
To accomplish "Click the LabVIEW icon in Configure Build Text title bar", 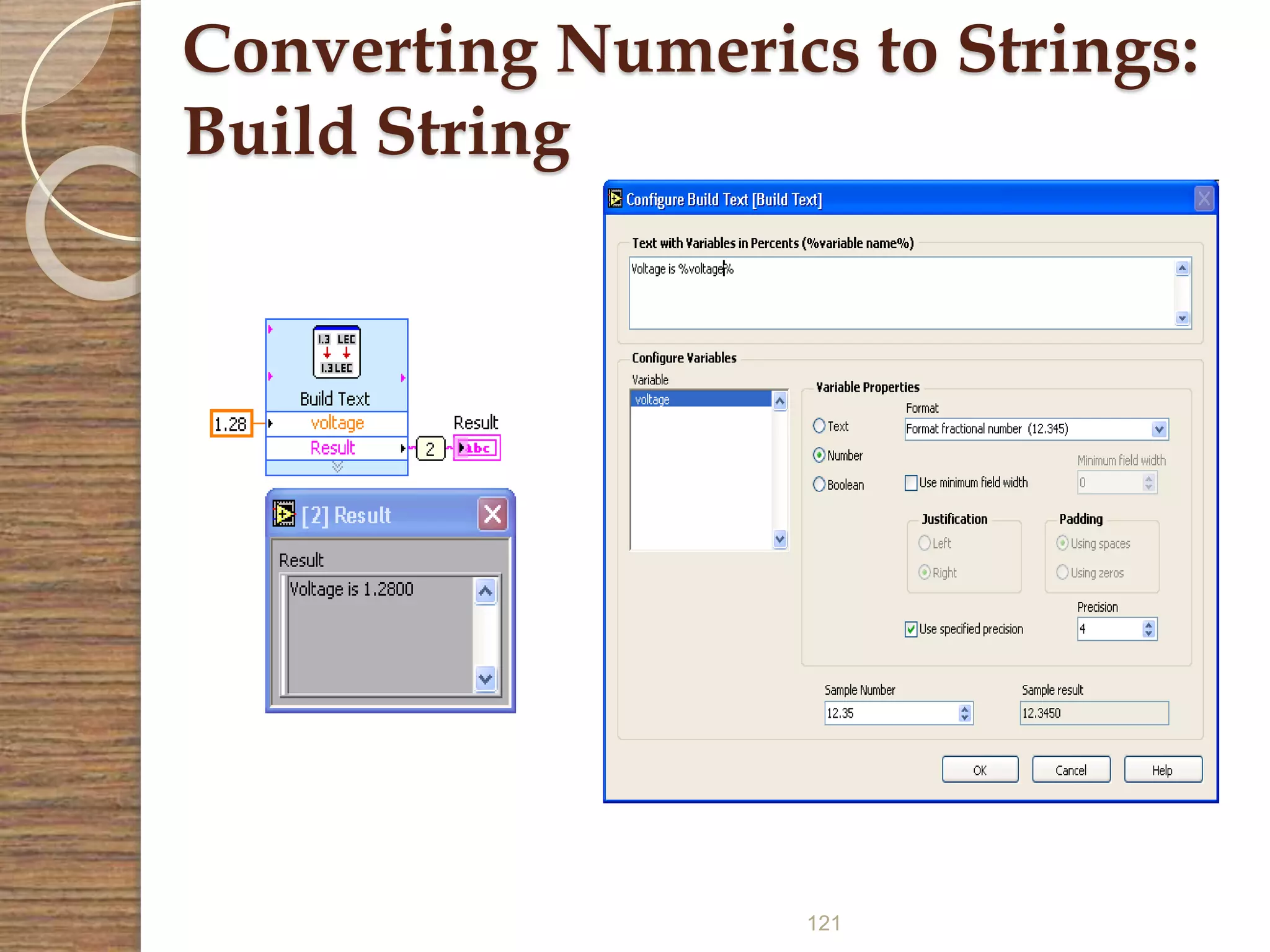I will click(x=615, y=199).
